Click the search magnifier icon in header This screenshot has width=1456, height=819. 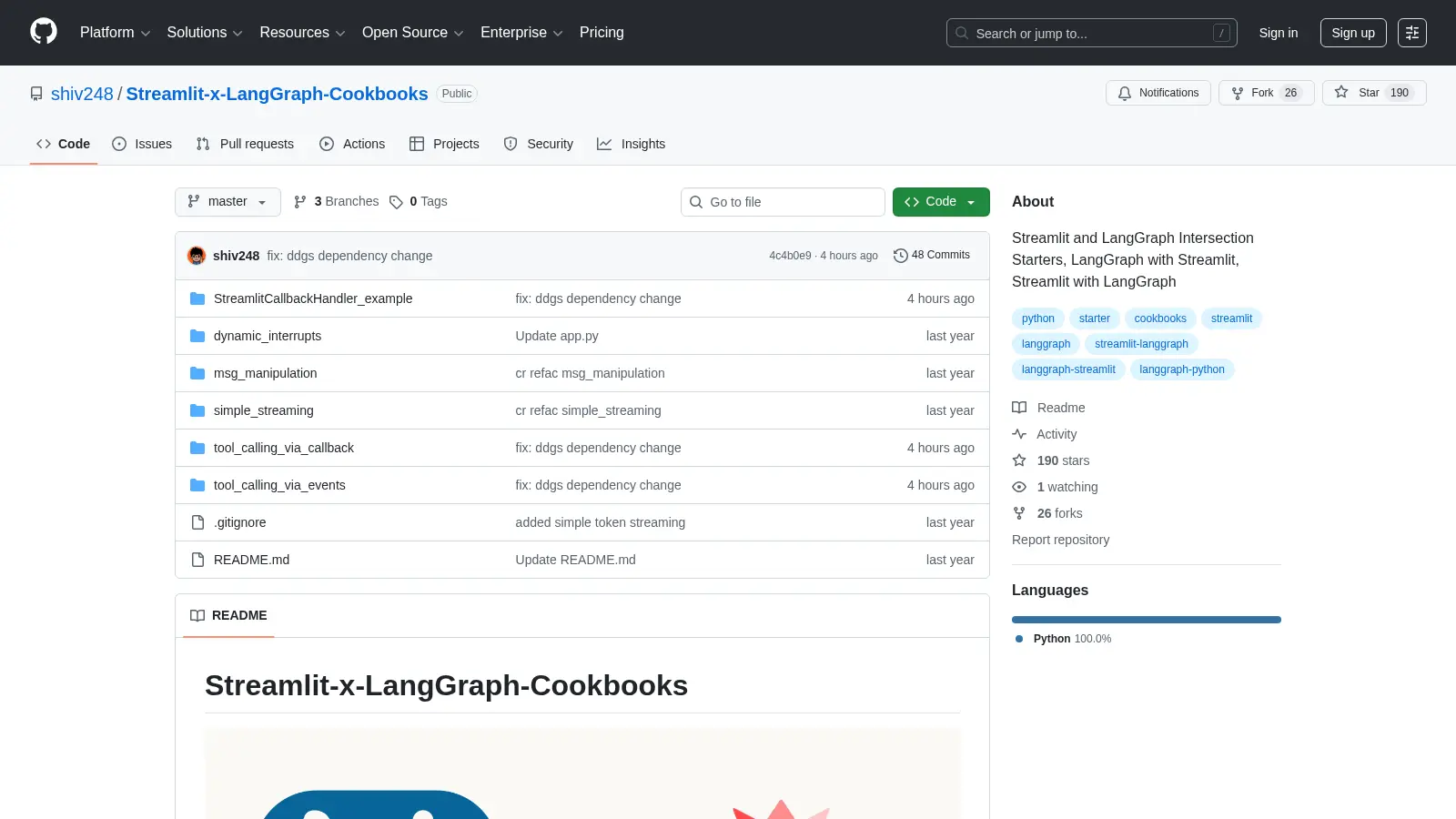pos(962,33)
